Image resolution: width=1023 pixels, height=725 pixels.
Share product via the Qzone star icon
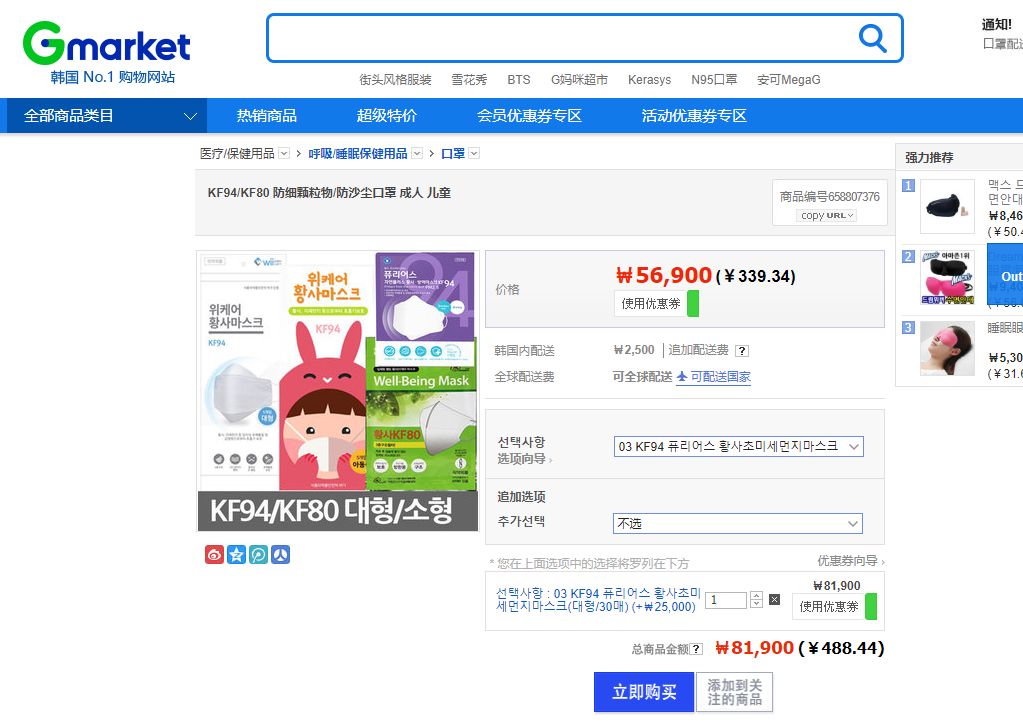235,553
